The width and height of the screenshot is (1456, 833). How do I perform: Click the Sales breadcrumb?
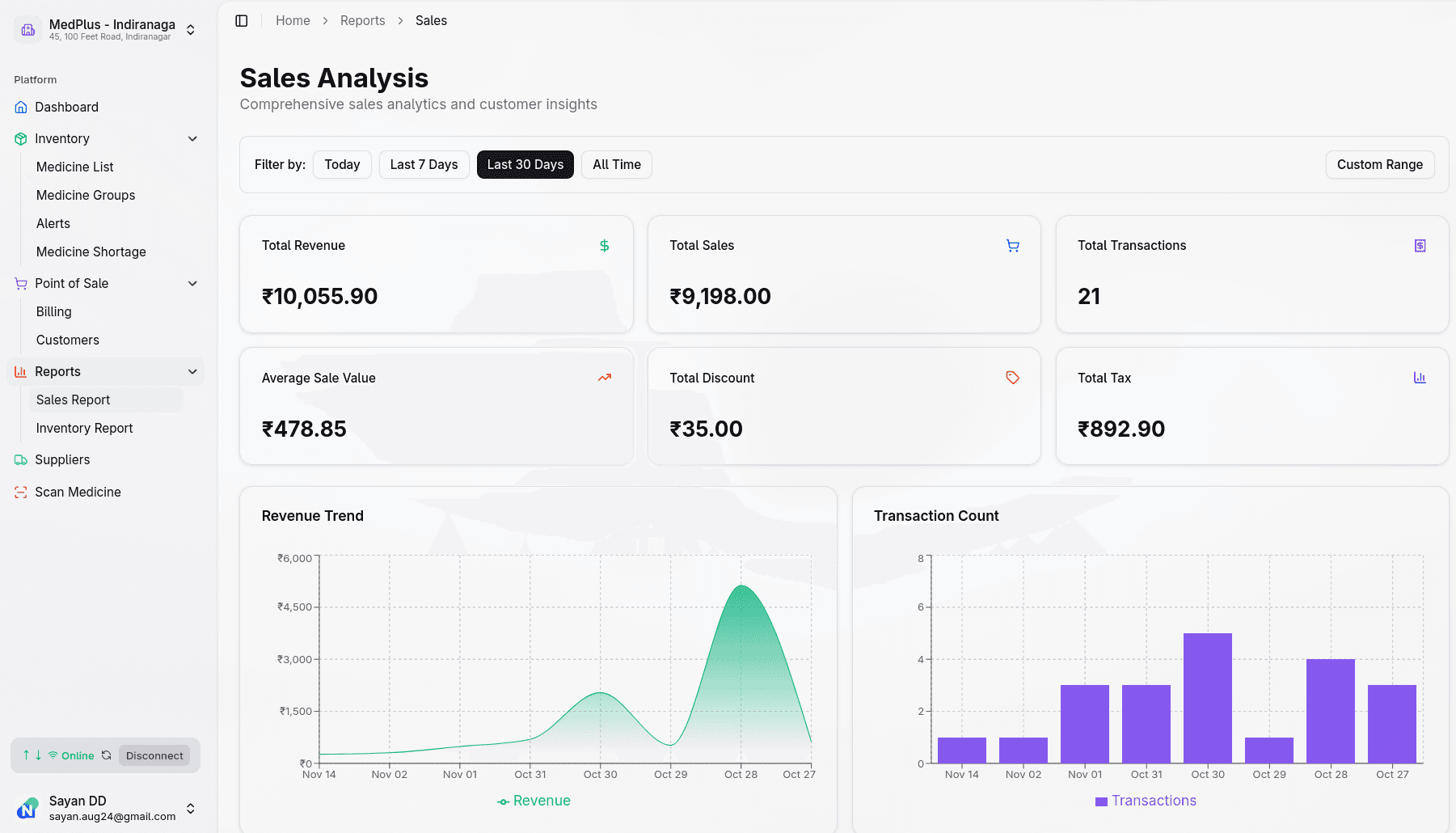[x=431, y=21]
